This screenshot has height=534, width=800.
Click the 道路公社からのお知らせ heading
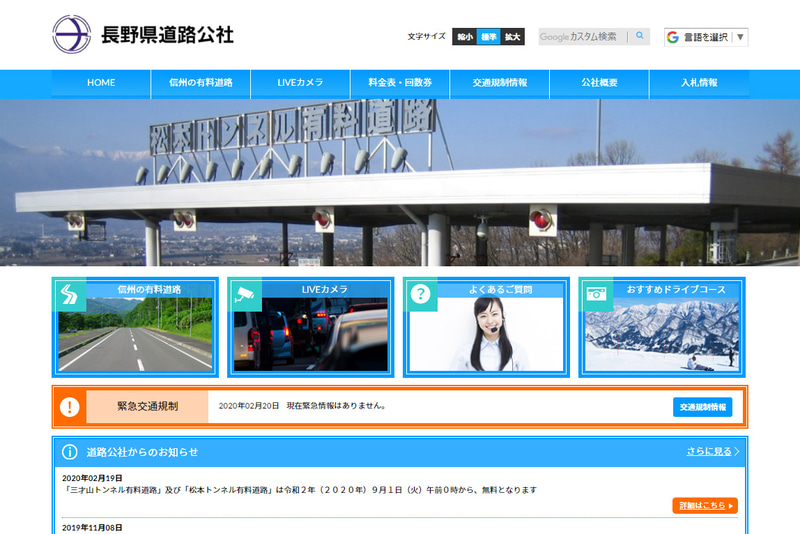point(142,452)
